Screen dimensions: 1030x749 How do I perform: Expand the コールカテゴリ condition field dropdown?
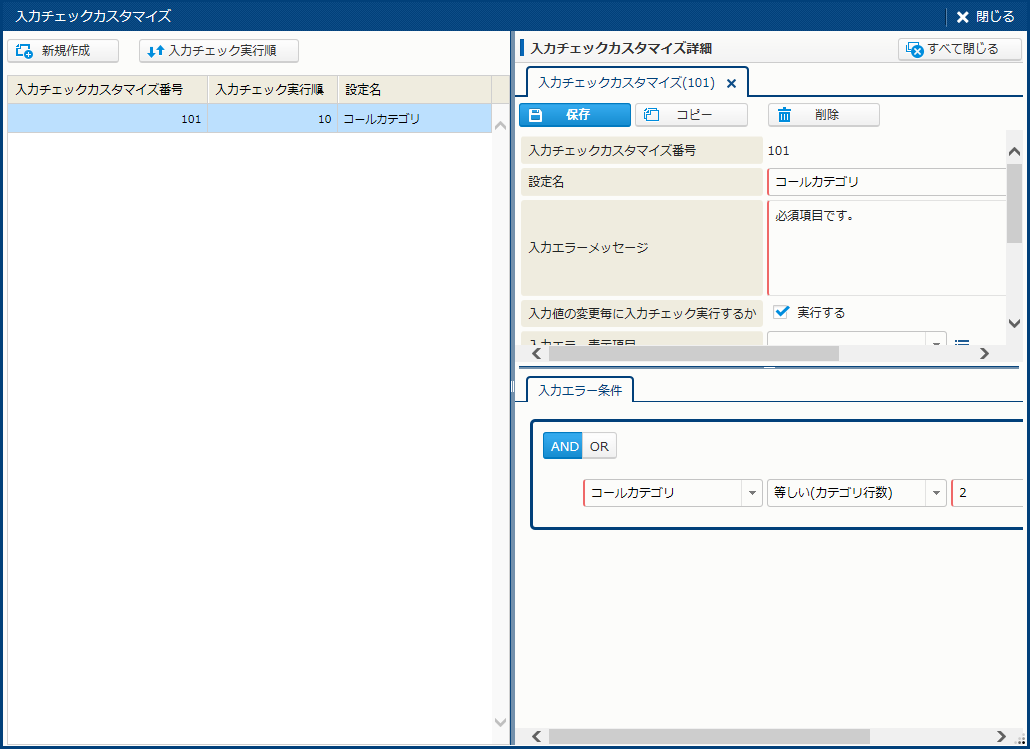click(751, 493)
